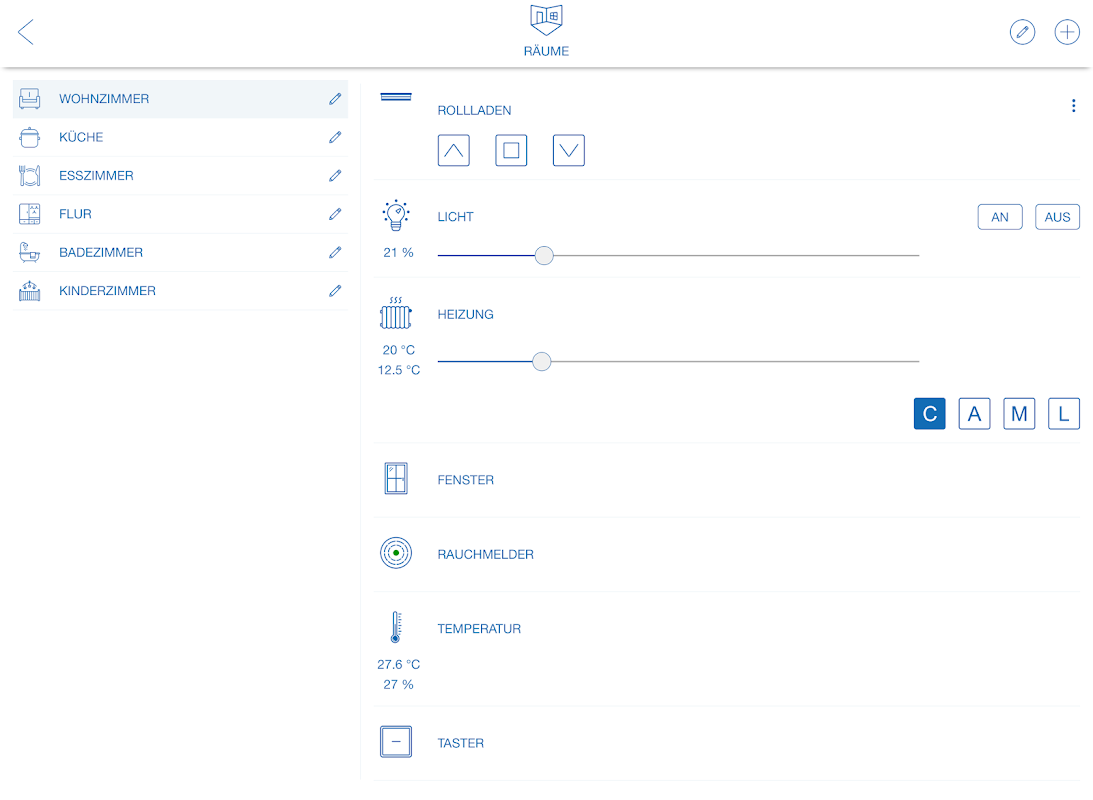The image size is (1093, 800).
Task: Click the 12.5 °C heating value
Action: pyautogui.click(x=399, y=371)
